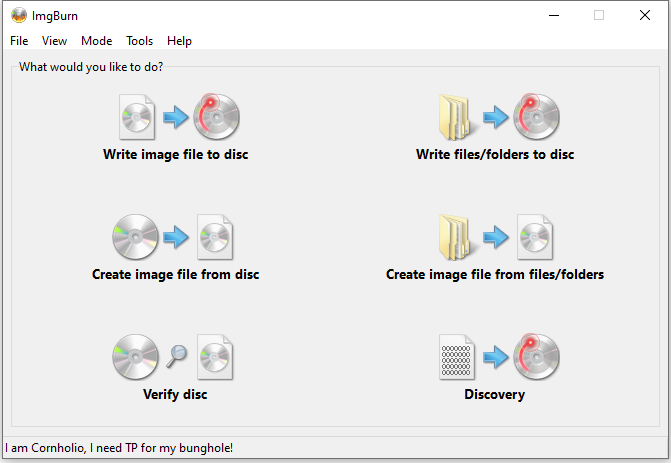Choose the 'Write files/folders to disc' label
Screen dimensions: 671x463
[x=495, y=155]
